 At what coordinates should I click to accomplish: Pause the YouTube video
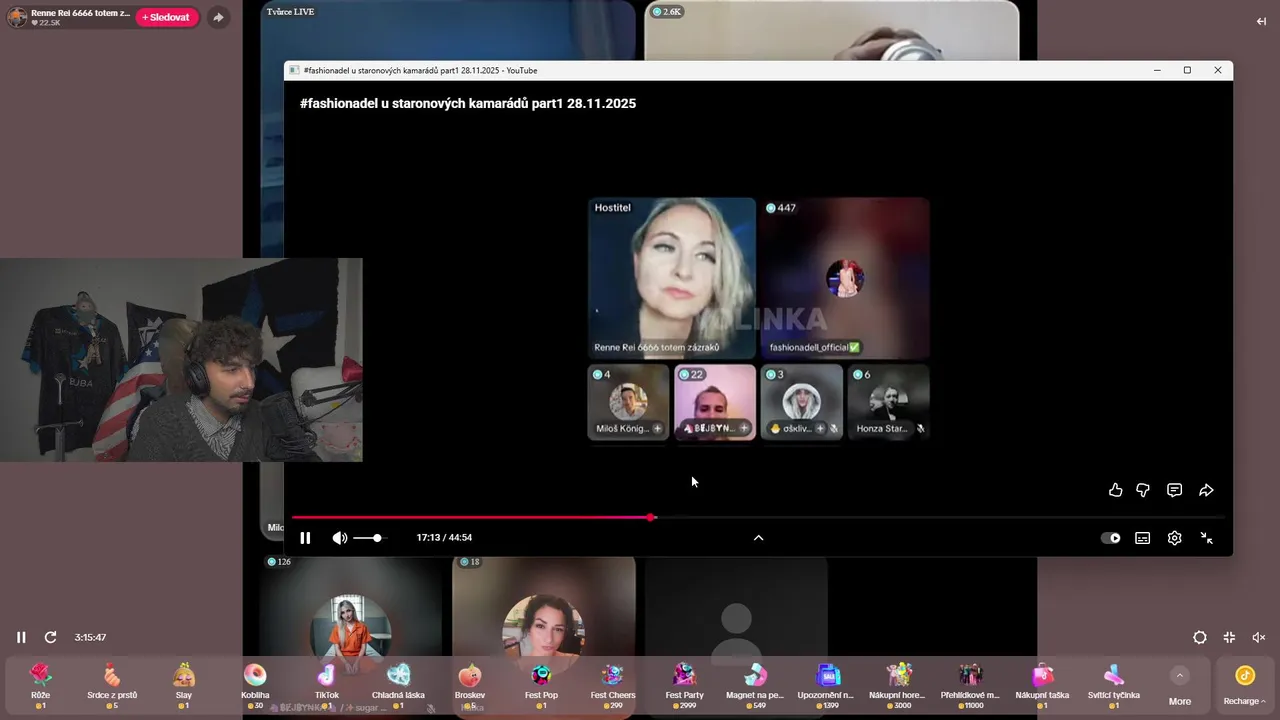305,538
